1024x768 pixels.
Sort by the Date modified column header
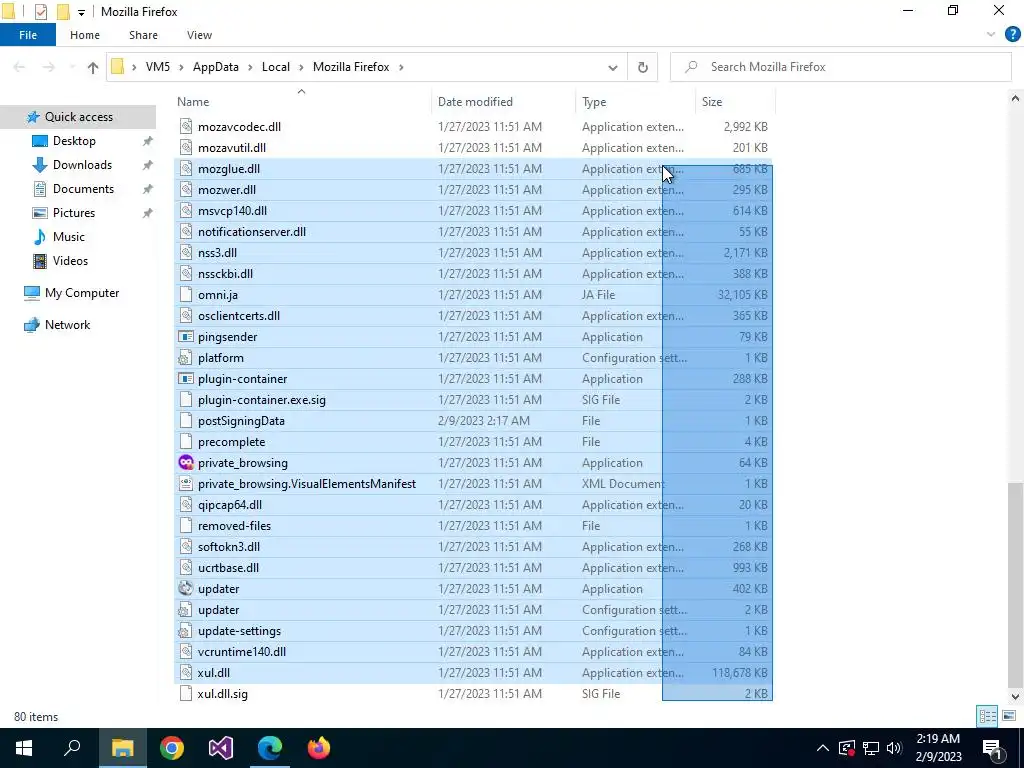504,102
